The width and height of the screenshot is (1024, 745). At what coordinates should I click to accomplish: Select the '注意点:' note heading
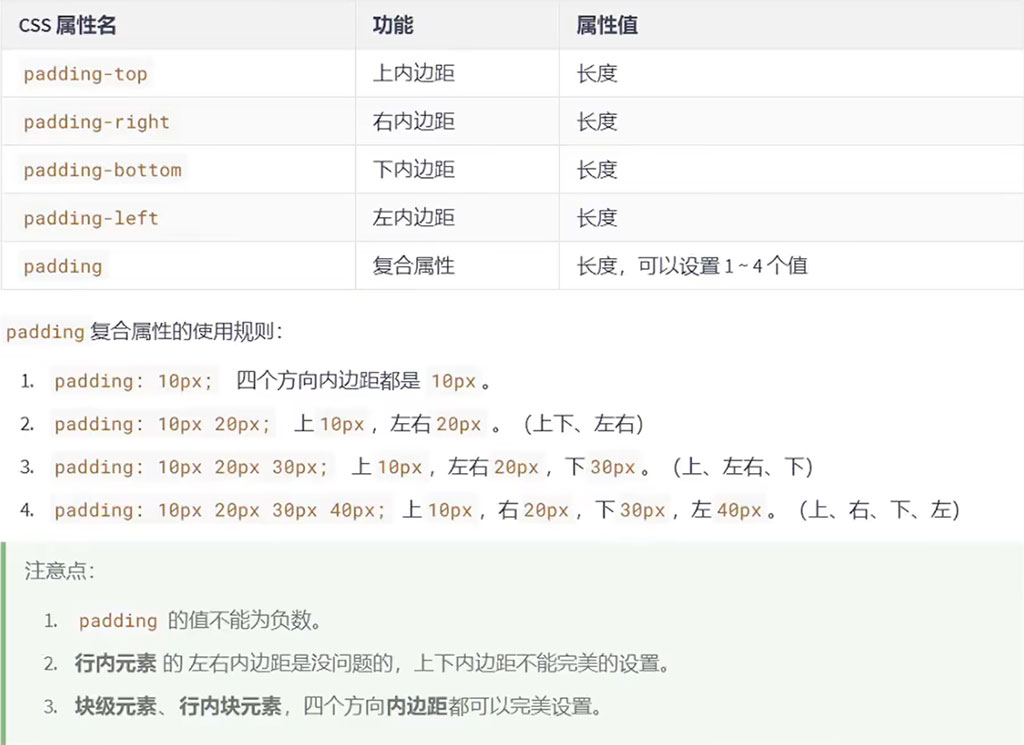pos(59,571)
